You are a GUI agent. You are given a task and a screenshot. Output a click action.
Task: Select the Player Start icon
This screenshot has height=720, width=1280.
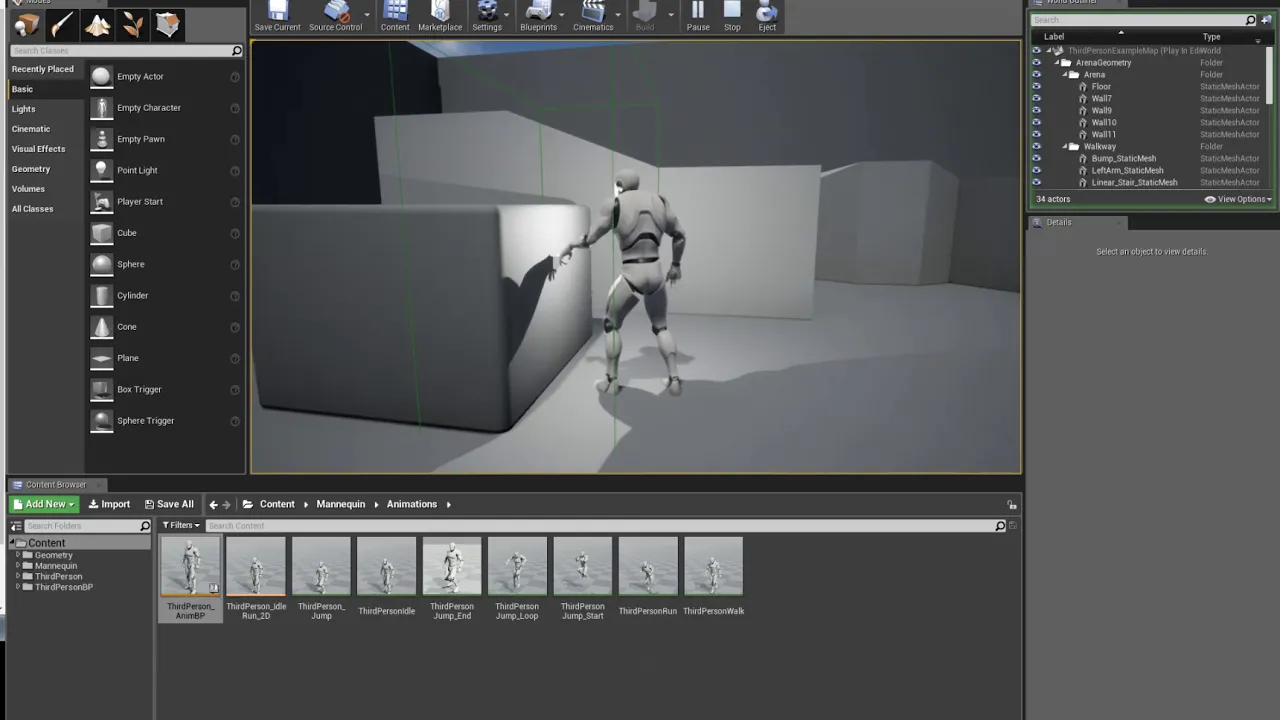tap(101, 202)
